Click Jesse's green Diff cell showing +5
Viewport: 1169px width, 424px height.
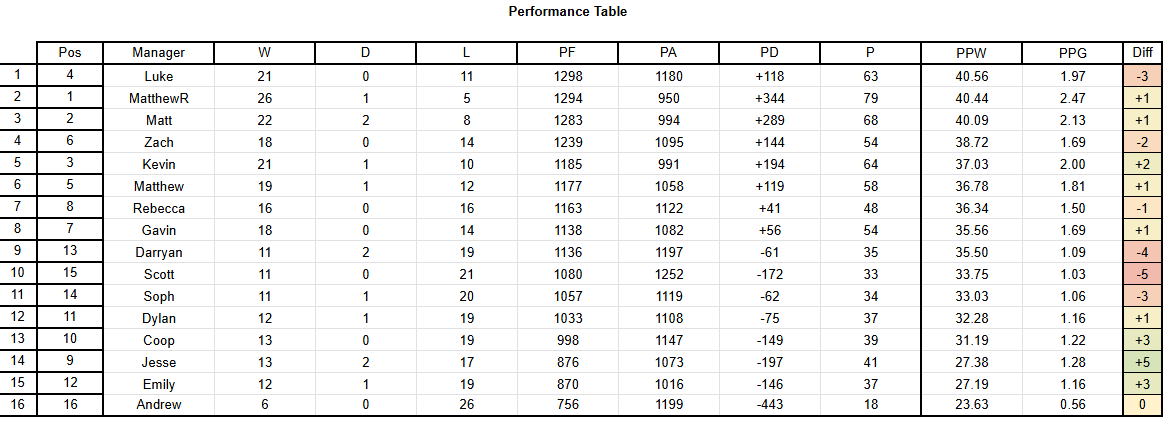point(1142,362)
